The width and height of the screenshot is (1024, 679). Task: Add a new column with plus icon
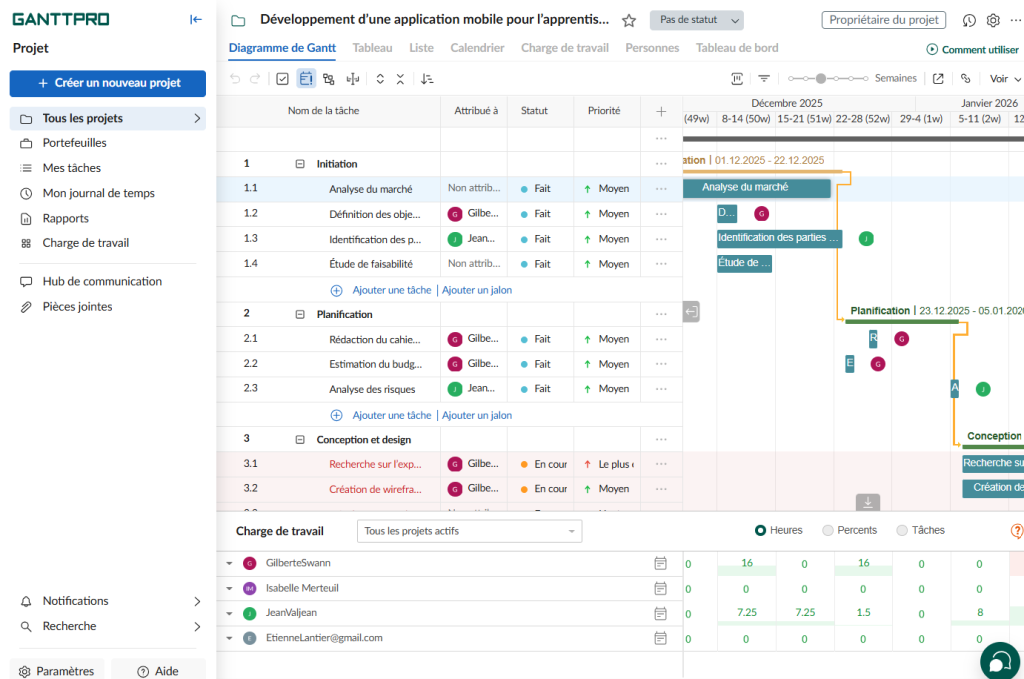tap(661, 111)
